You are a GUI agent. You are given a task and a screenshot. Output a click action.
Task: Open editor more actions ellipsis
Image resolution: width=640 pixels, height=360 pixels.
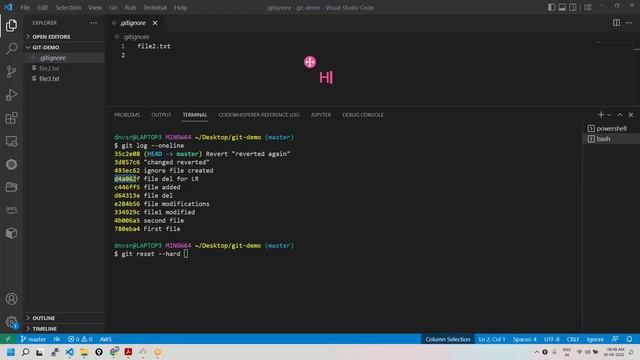[629, 23]
